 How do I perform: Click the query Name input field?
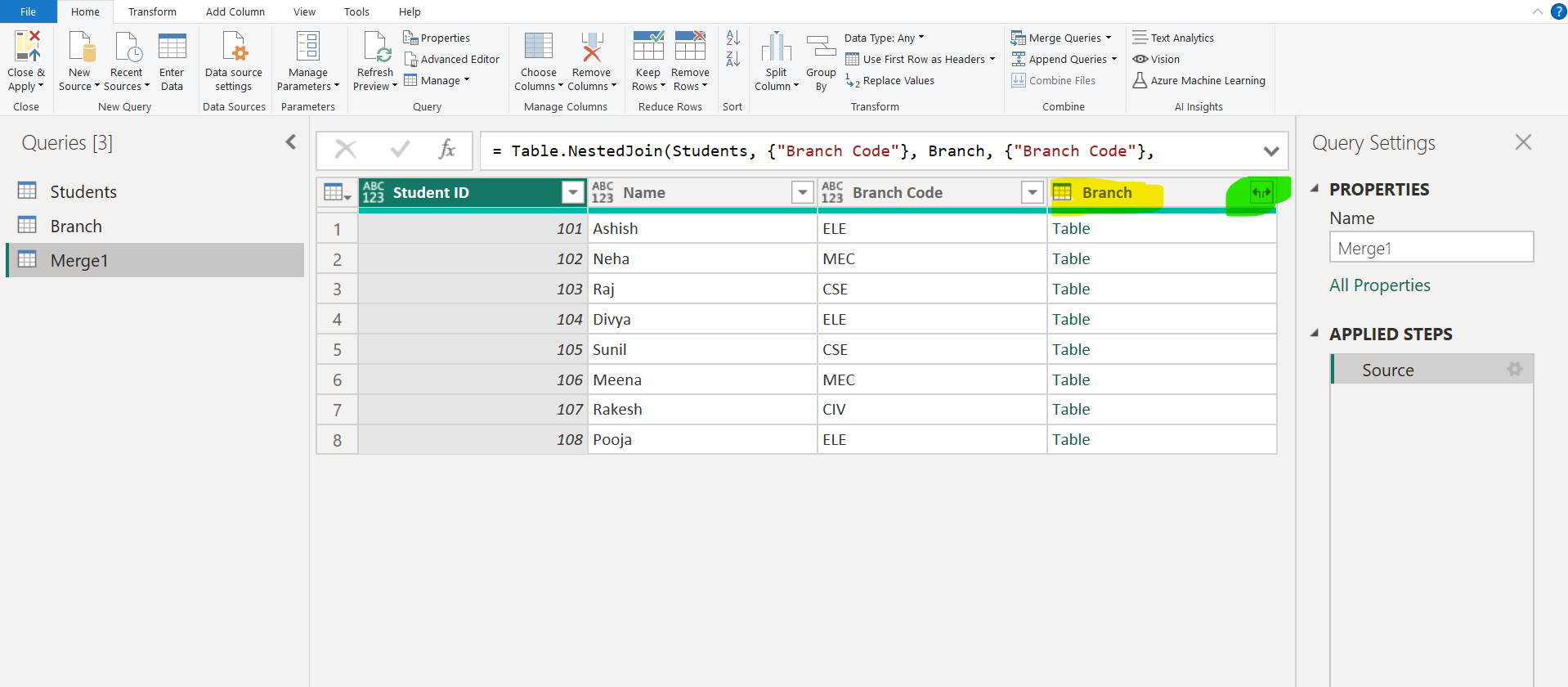pos(1431,248)
